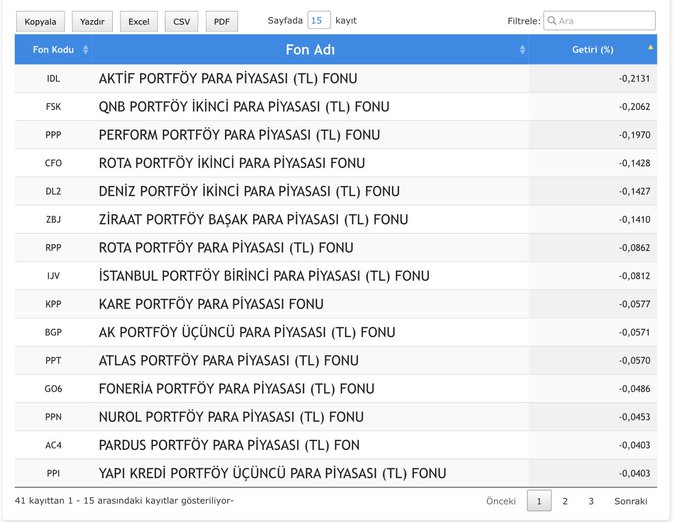Click return value -0,0862
680x522 pixels.
click(x=634, y=248)
